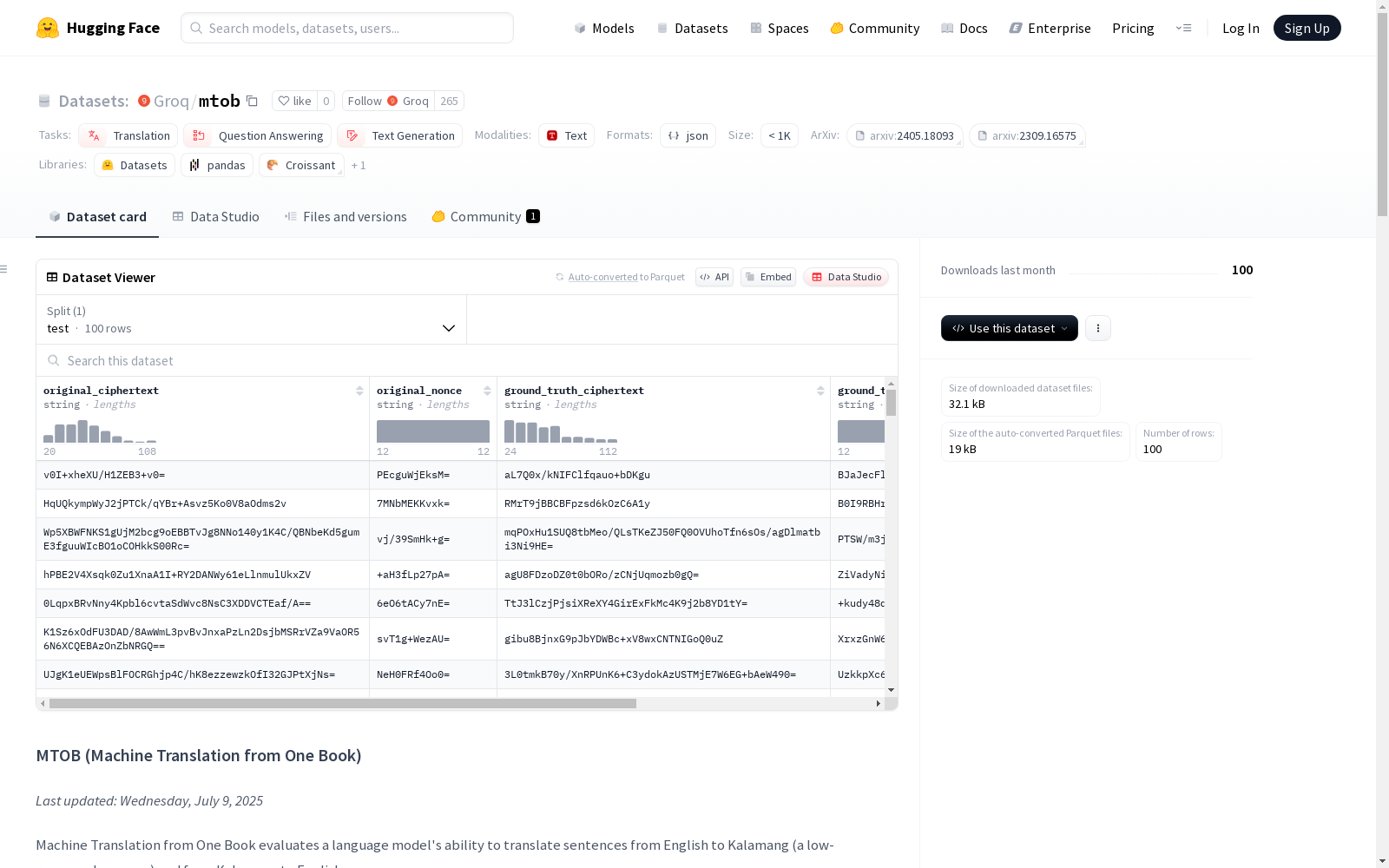
Task: Click the Text Generation task tag
Action: [400, 135]
